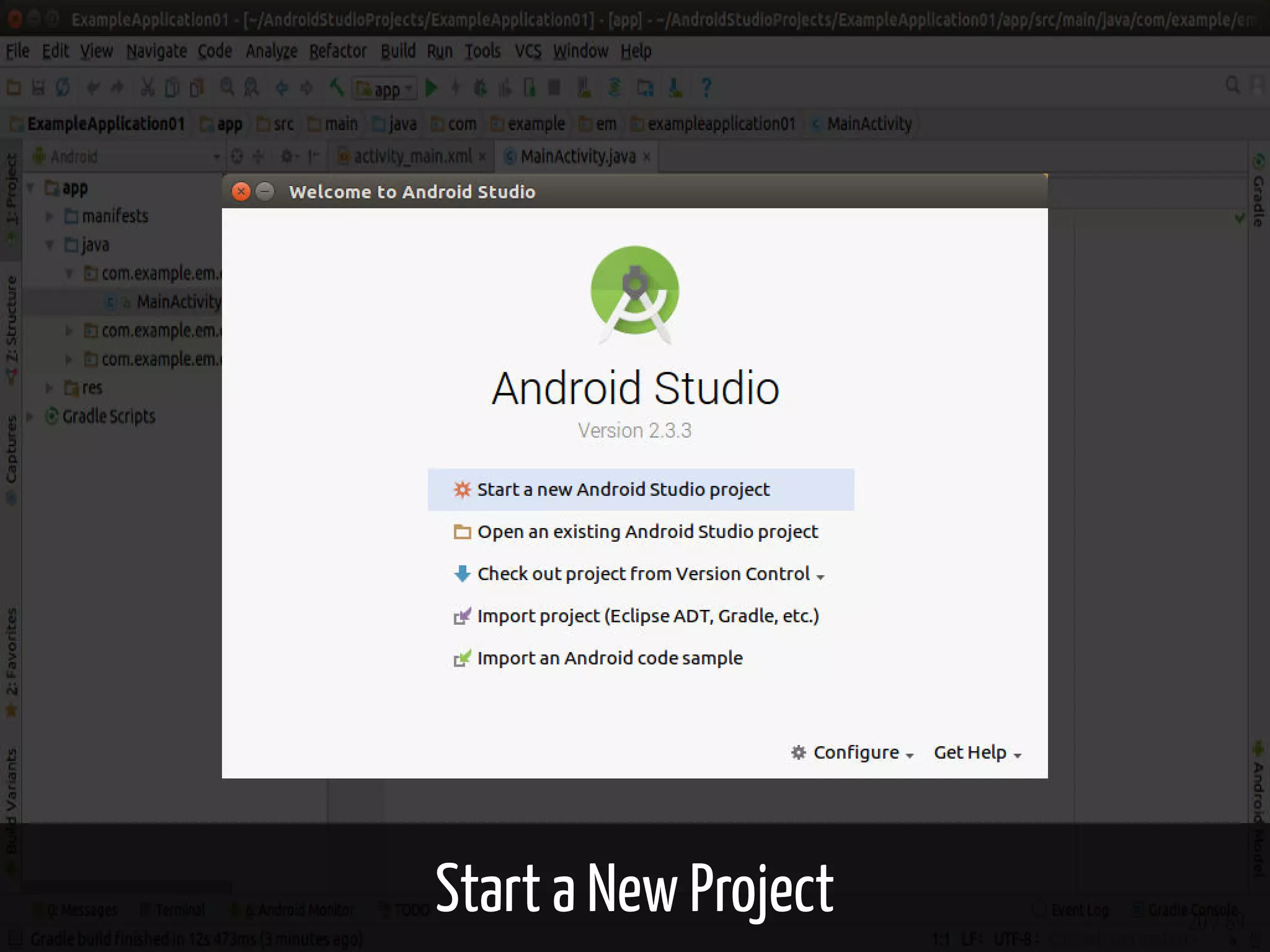The image size is (1270, 952).
Task: Open the Analyze menu
Action: pyautogui.click(x=271, y=51)
